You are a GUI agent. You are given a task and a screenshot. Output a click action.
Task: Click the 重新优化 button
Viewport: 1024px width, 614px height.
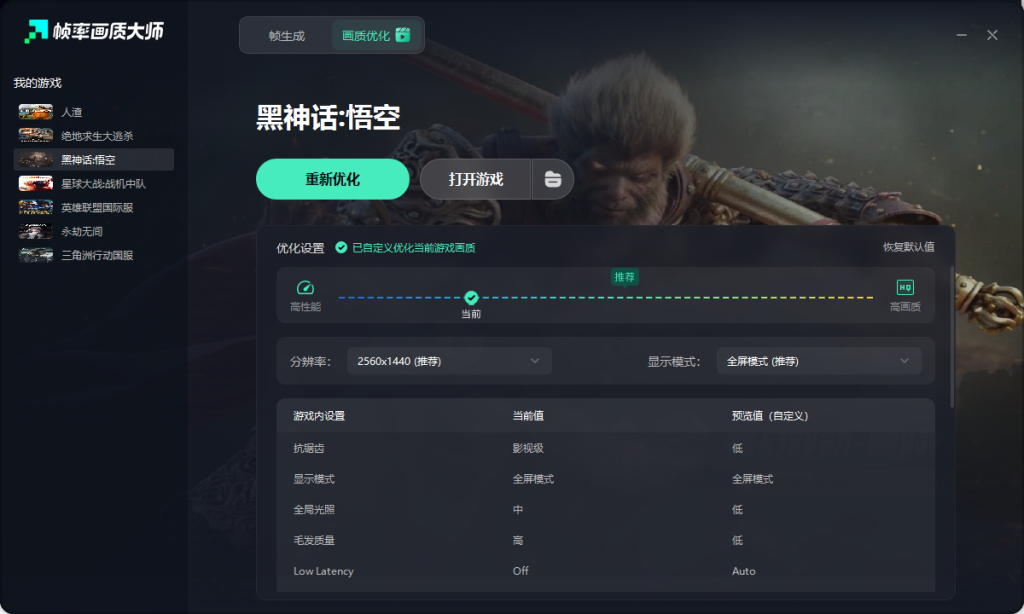point(332,179)
